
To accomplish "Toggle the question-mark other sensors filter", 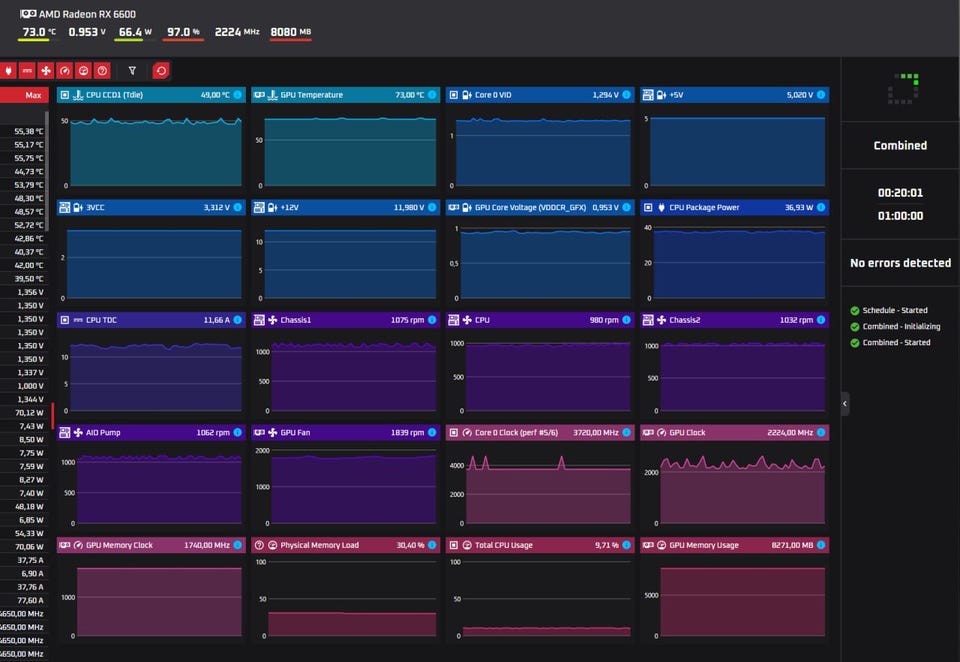I will click(x=103, y=71).
